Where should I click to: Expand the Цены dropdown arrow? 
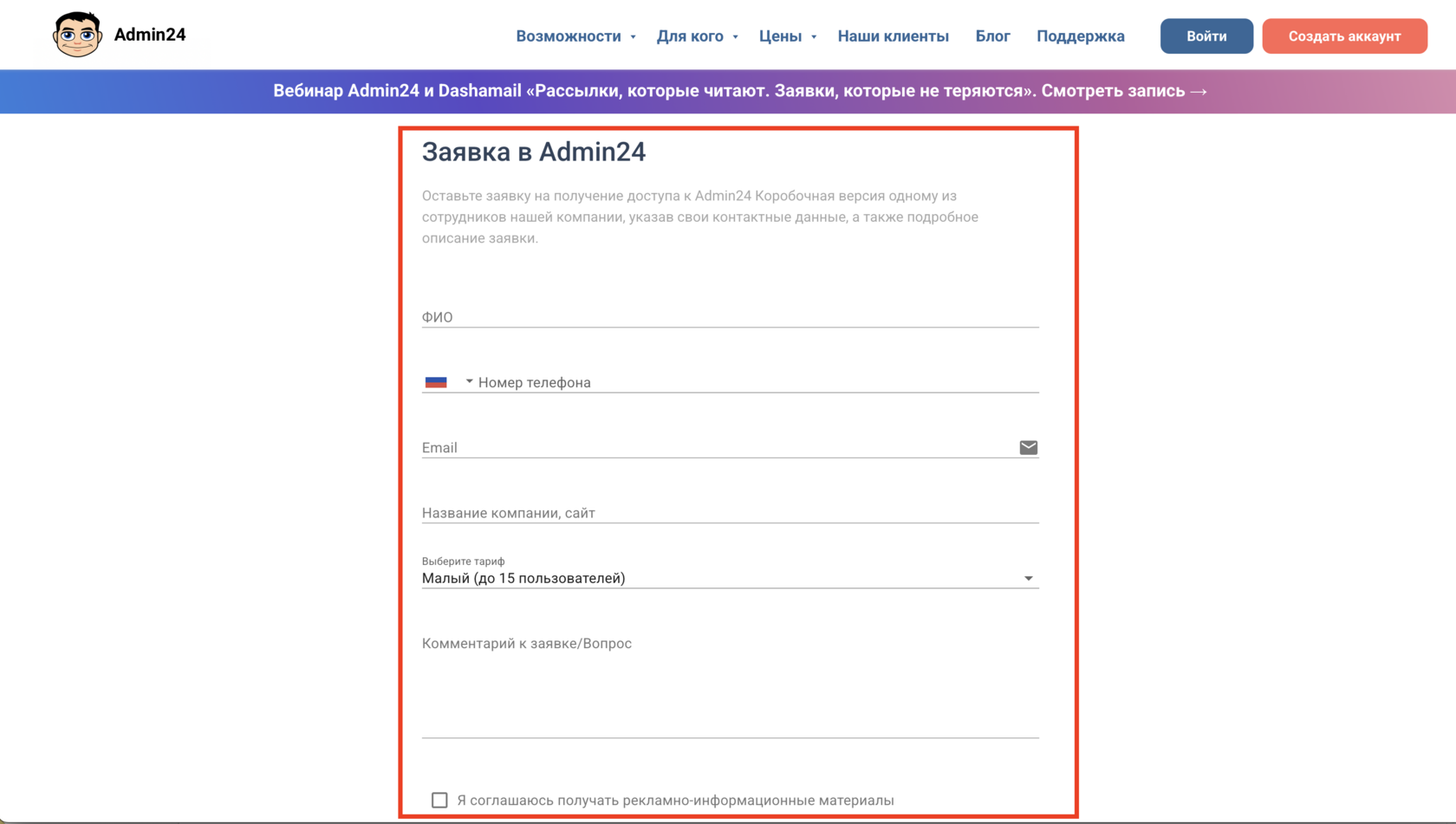tap(813, 37)
